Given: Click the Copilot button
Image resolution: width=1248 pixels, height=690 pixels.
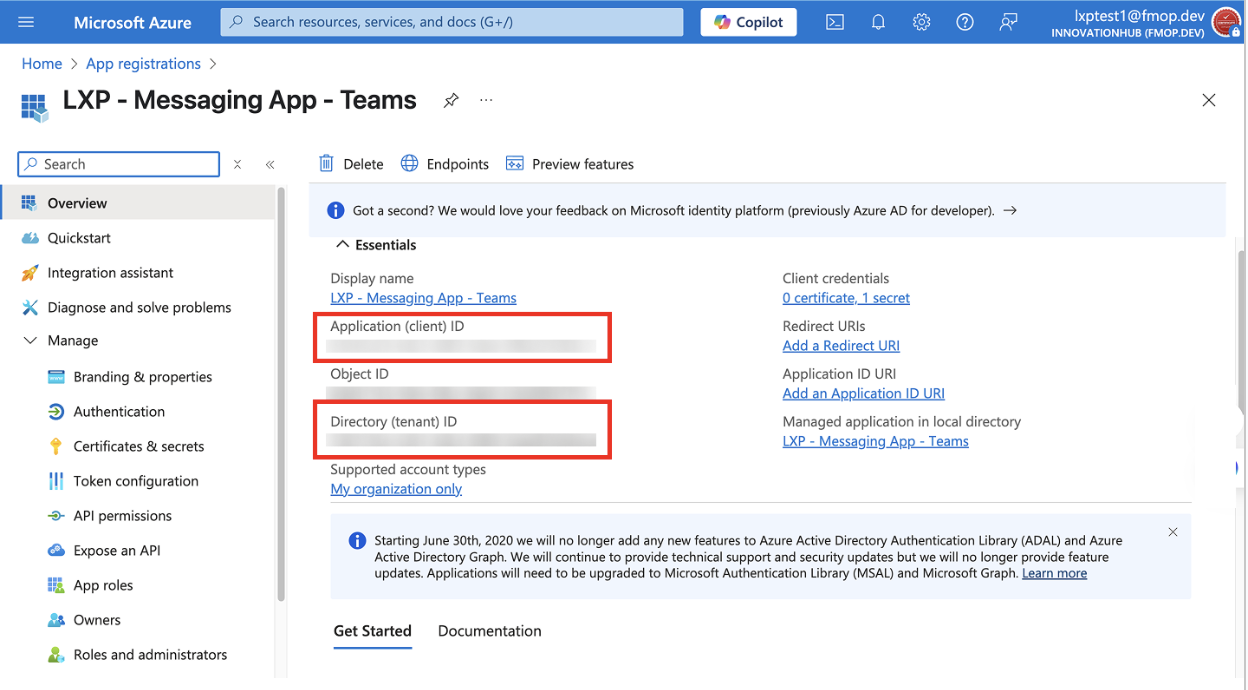Looking at the screenshot, I should (x=749, y=22).
